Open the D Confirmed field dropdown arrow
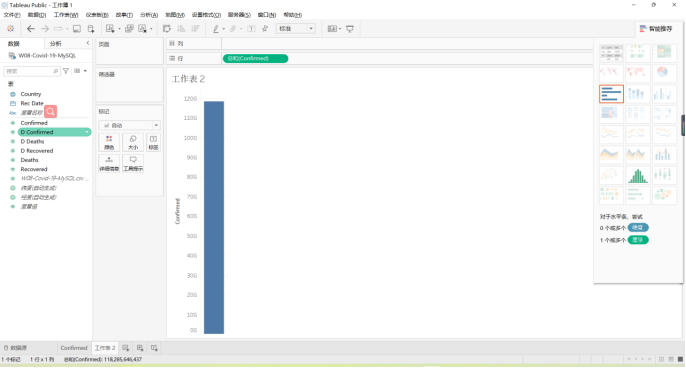The width and height of the screenshot is (686, 368). click(87, 132)
